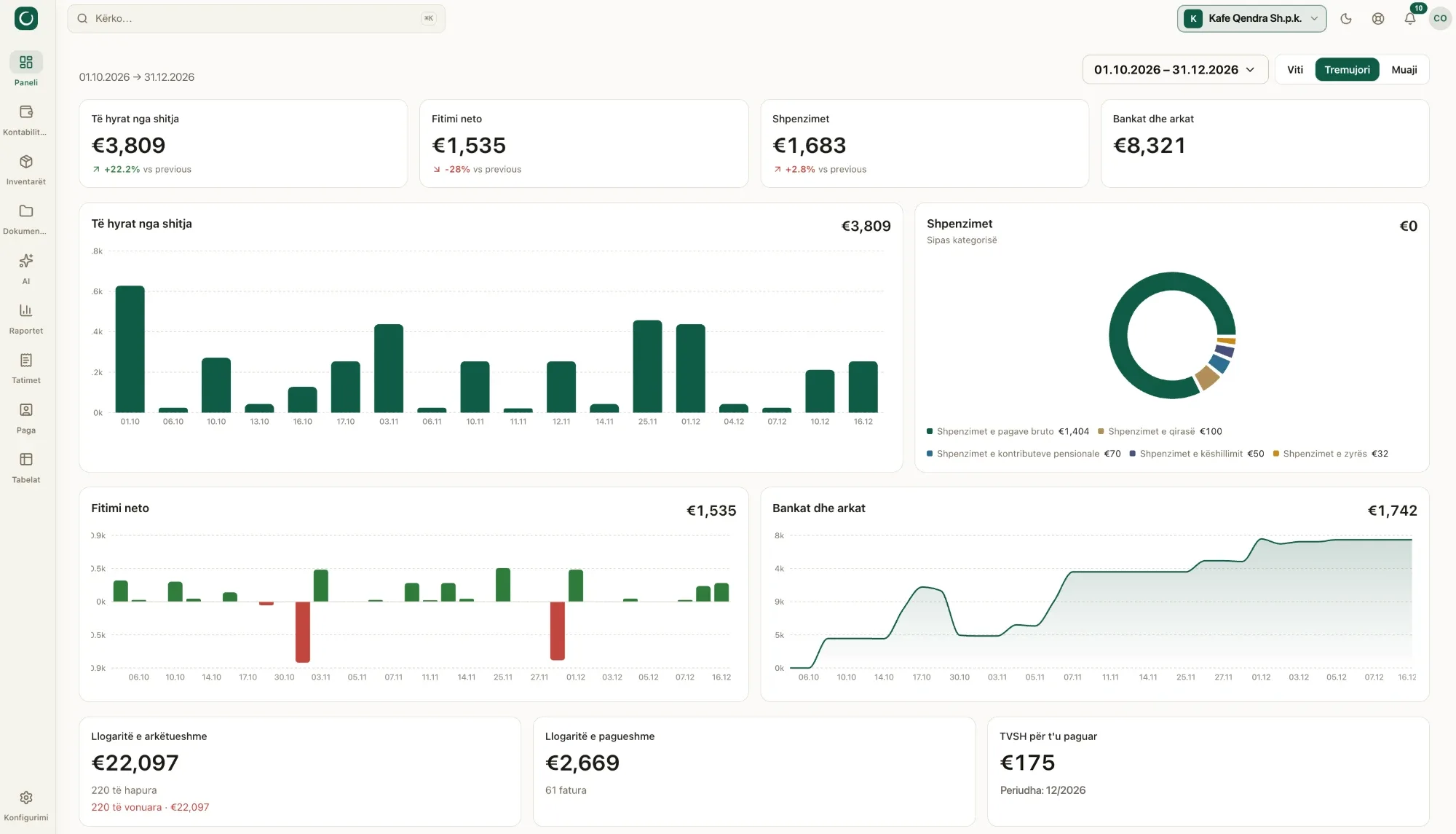
Task: Open the AI sparkle icon
Action: click(x=26, y=261)
